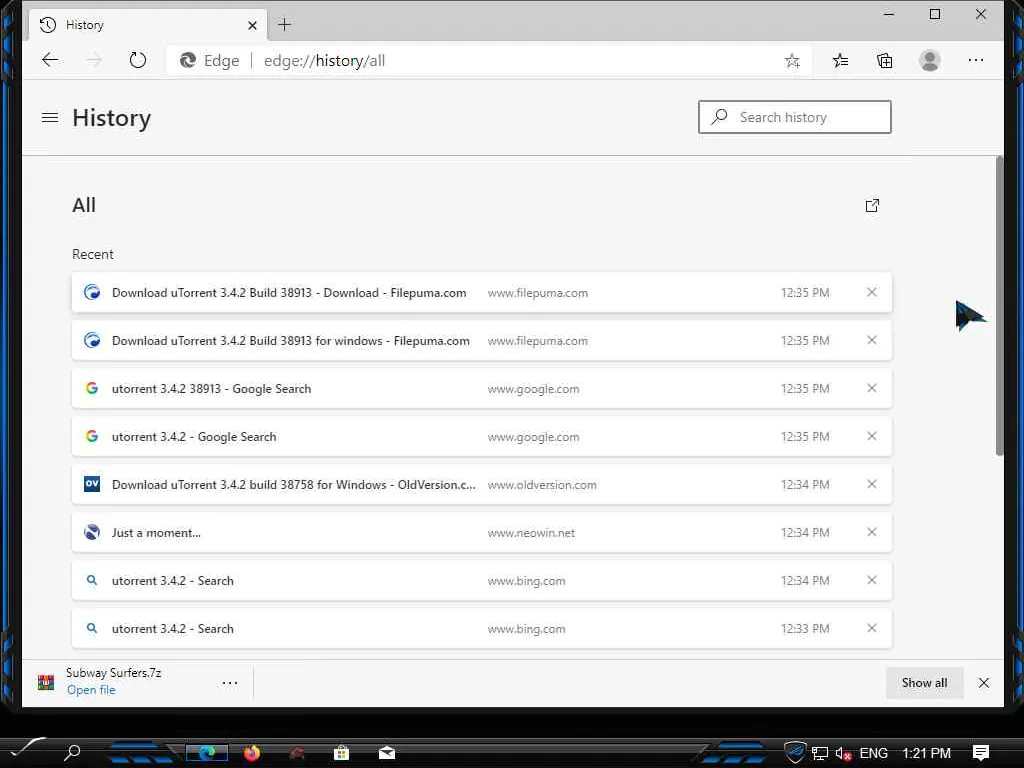Screen dimensions: 1024x768
Task: Click the OldVersion favicon in history list
Action: click(92, 484)
